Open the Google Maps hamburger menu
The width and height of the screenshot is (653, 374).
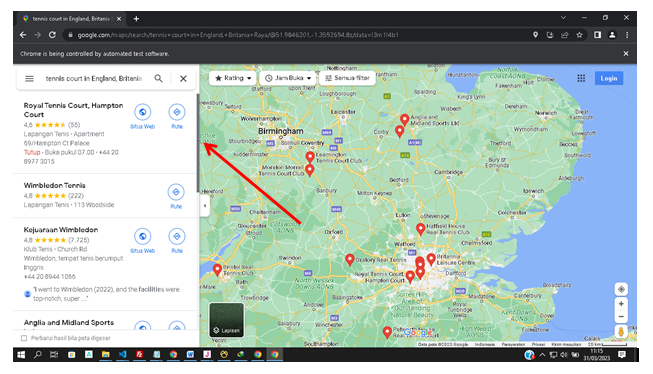click(29, 78)
